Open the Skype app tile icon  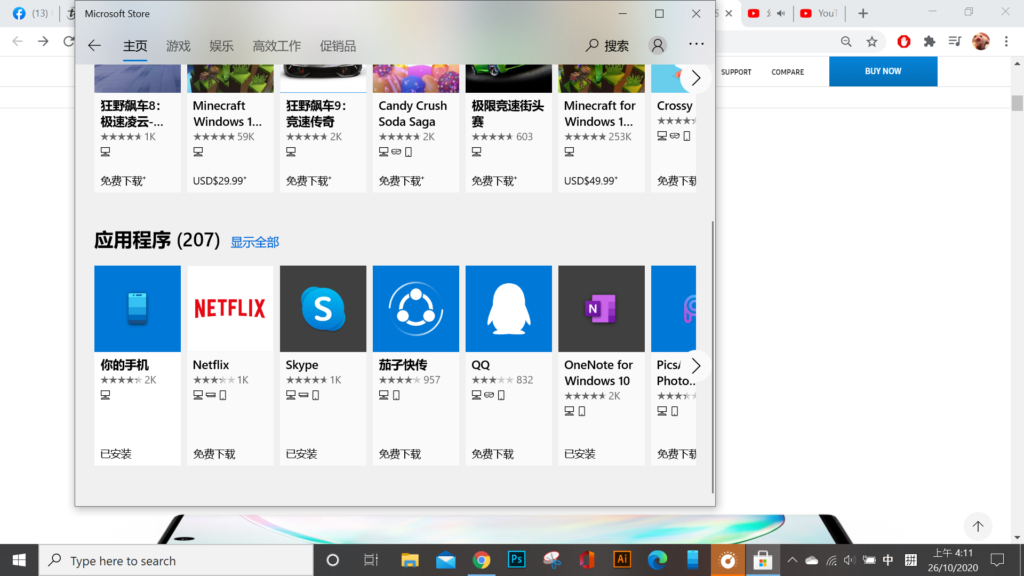click(323, 308)
